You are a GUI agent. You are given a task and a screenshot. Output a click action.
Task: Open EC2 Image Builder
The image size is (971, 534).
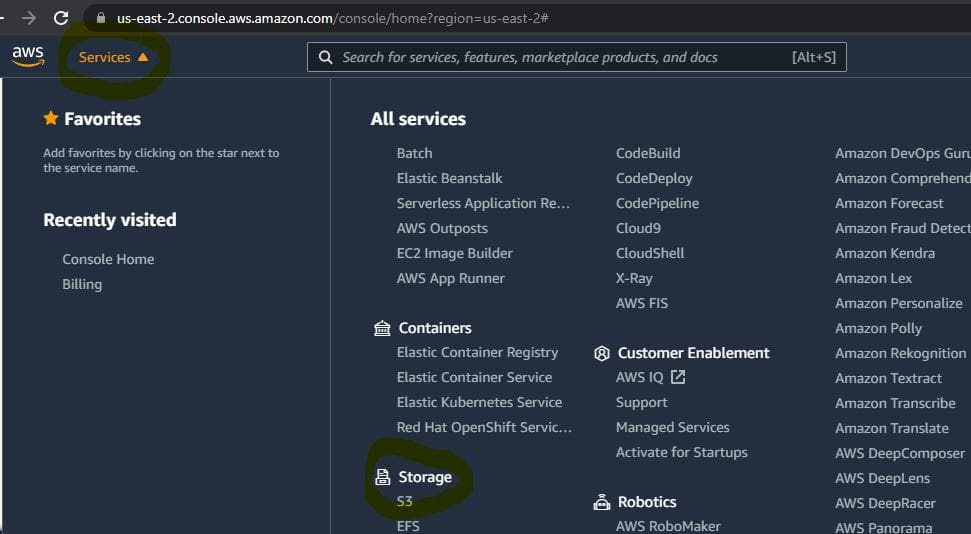pyautogui.click(x=455, y=253)
